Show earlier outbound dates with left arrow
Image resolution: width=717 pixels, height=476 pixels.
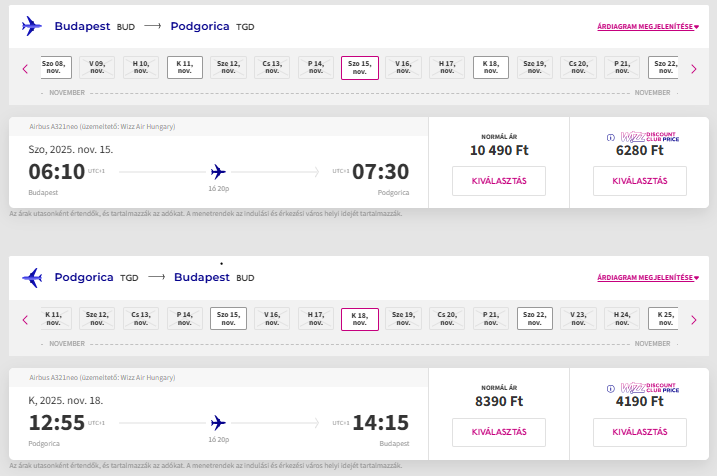[x=25, y=69]
